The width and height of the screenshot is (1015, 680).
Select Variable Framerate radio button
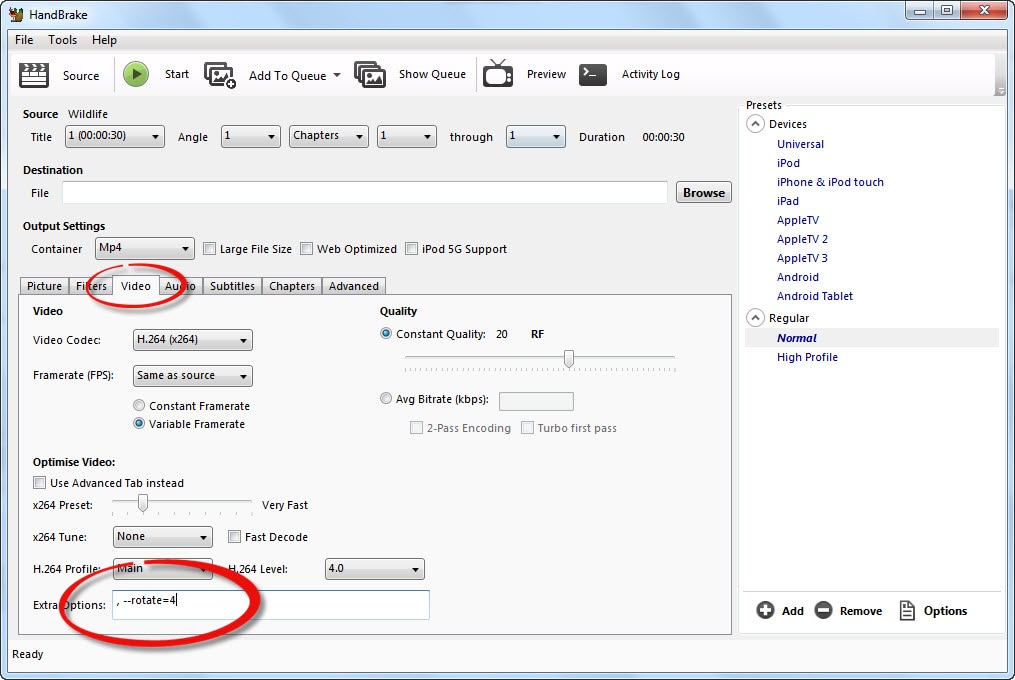pyautogui.click(x=139, y=424)
